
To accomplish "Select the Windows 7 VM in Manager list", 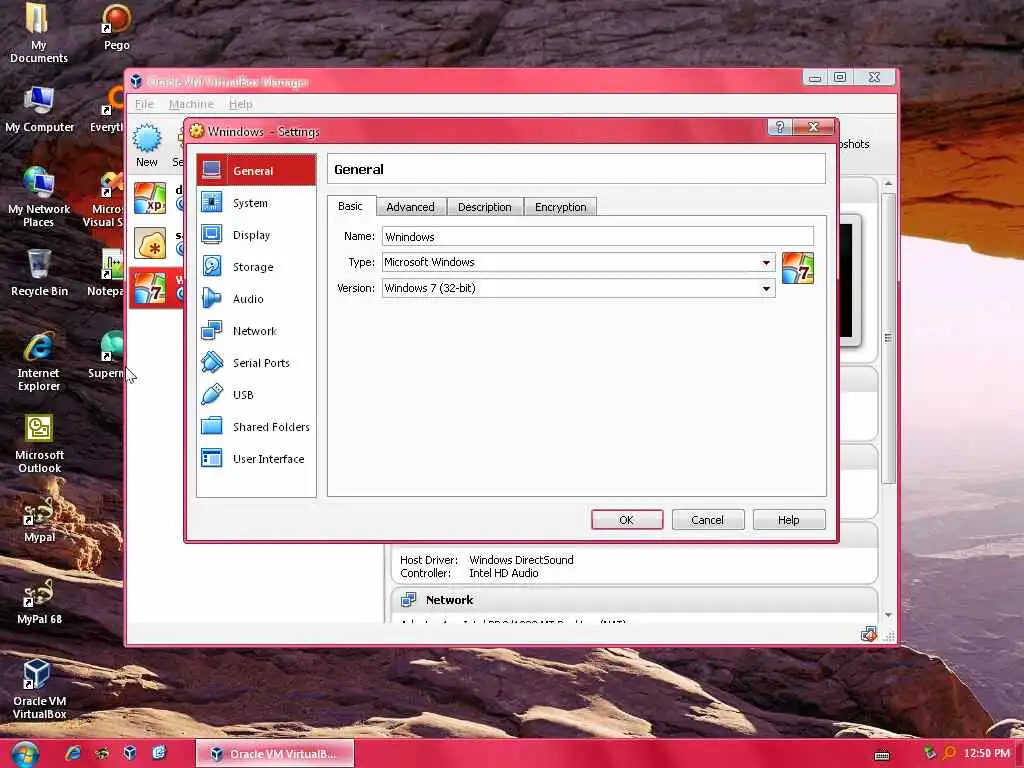I will [x=150, y=288].
